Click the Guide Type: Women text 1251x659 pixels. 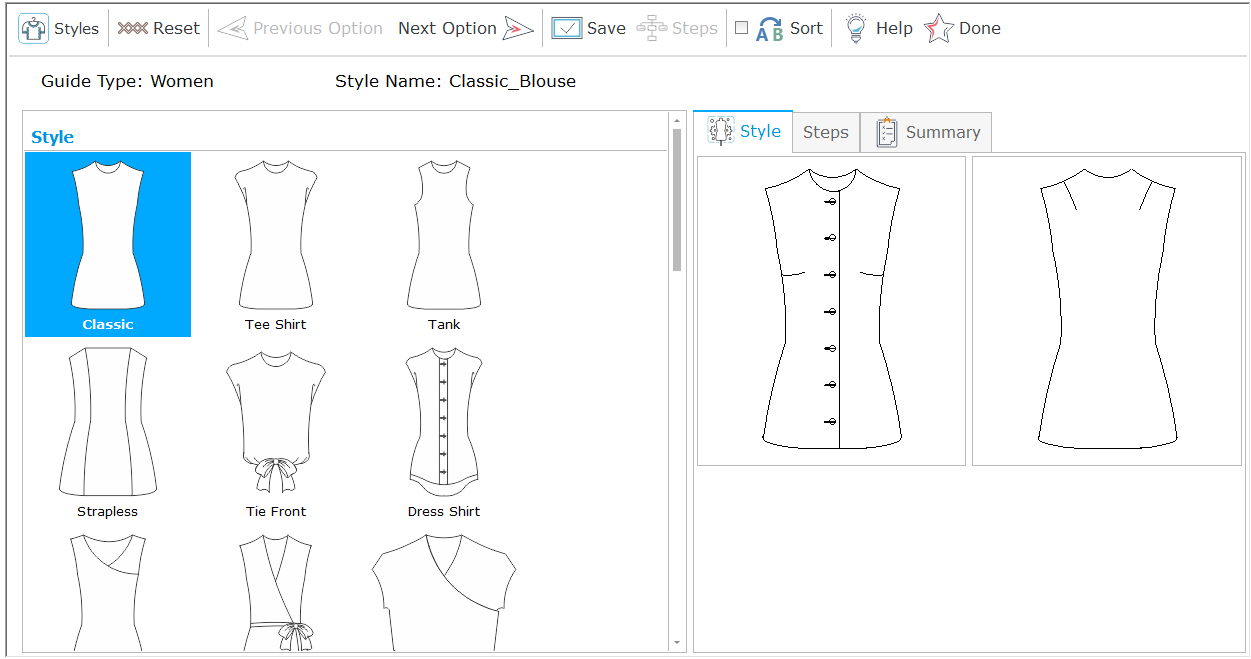pyautogui.click(x=127, y=81)
